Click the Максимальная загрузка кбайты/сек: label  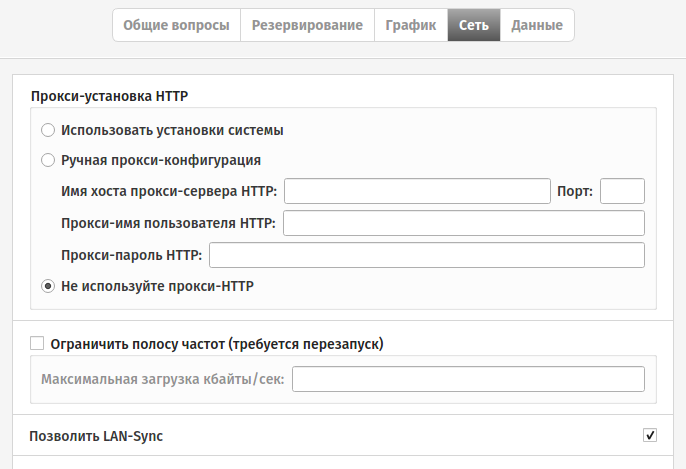(x=163, y=379)
